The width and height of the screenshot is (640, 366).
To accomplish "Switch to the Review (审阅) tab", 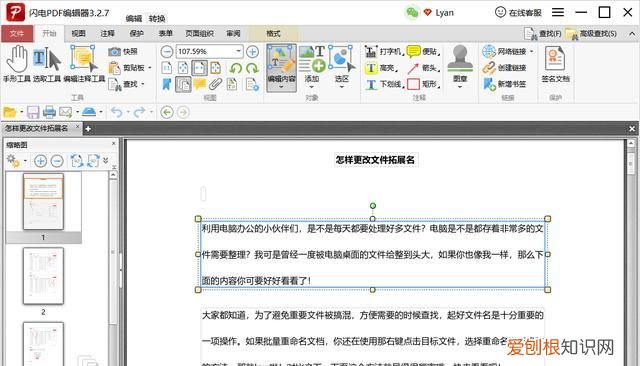I will [233, 34].
